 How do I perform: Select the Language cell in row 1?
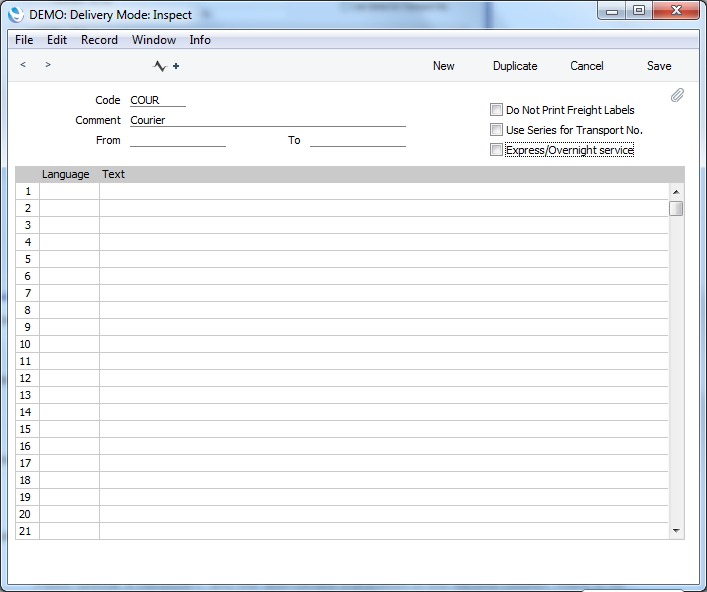(x=69, y=191)
